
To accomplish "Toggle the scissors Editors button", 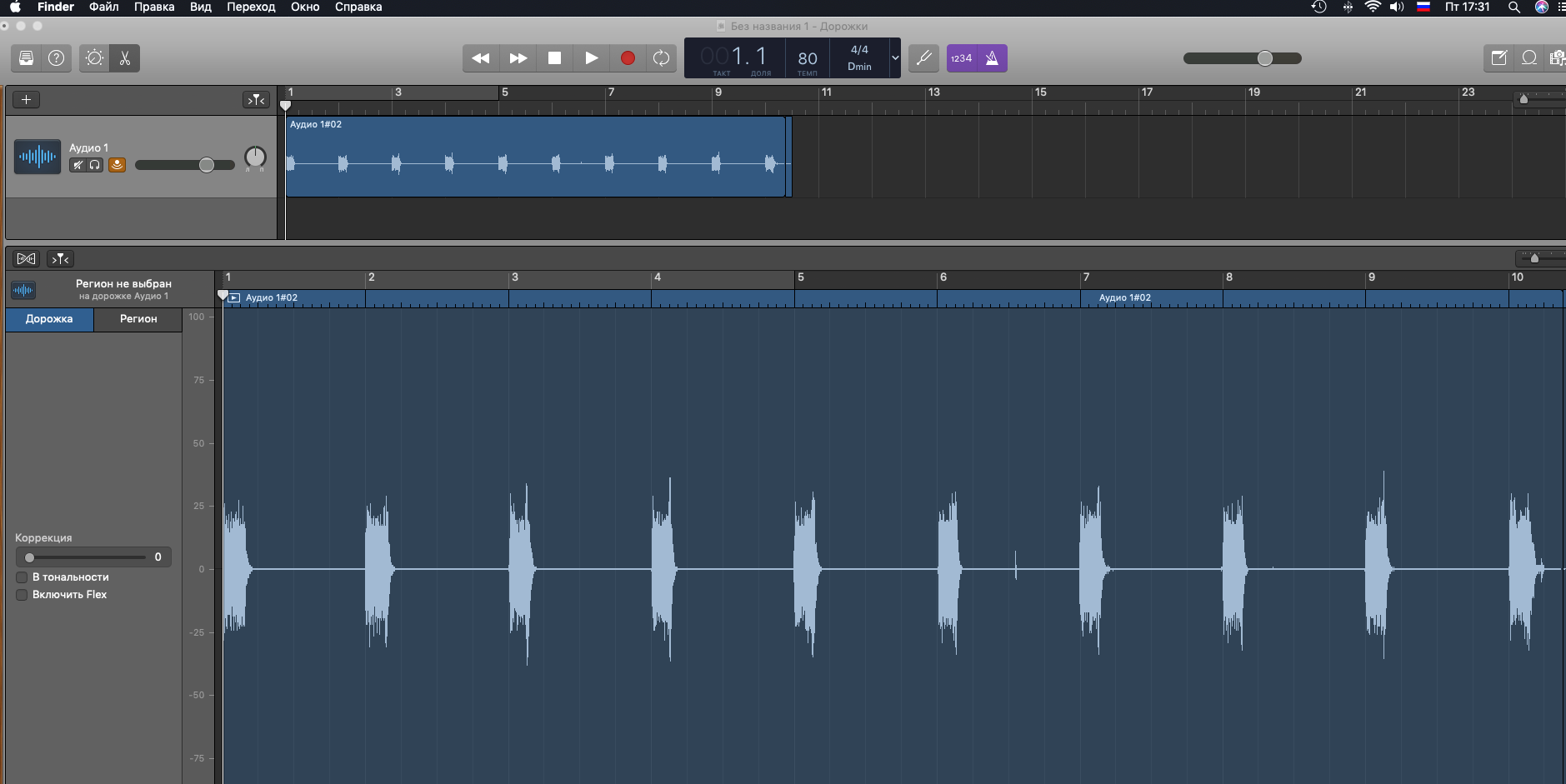I will pos(125,58).
